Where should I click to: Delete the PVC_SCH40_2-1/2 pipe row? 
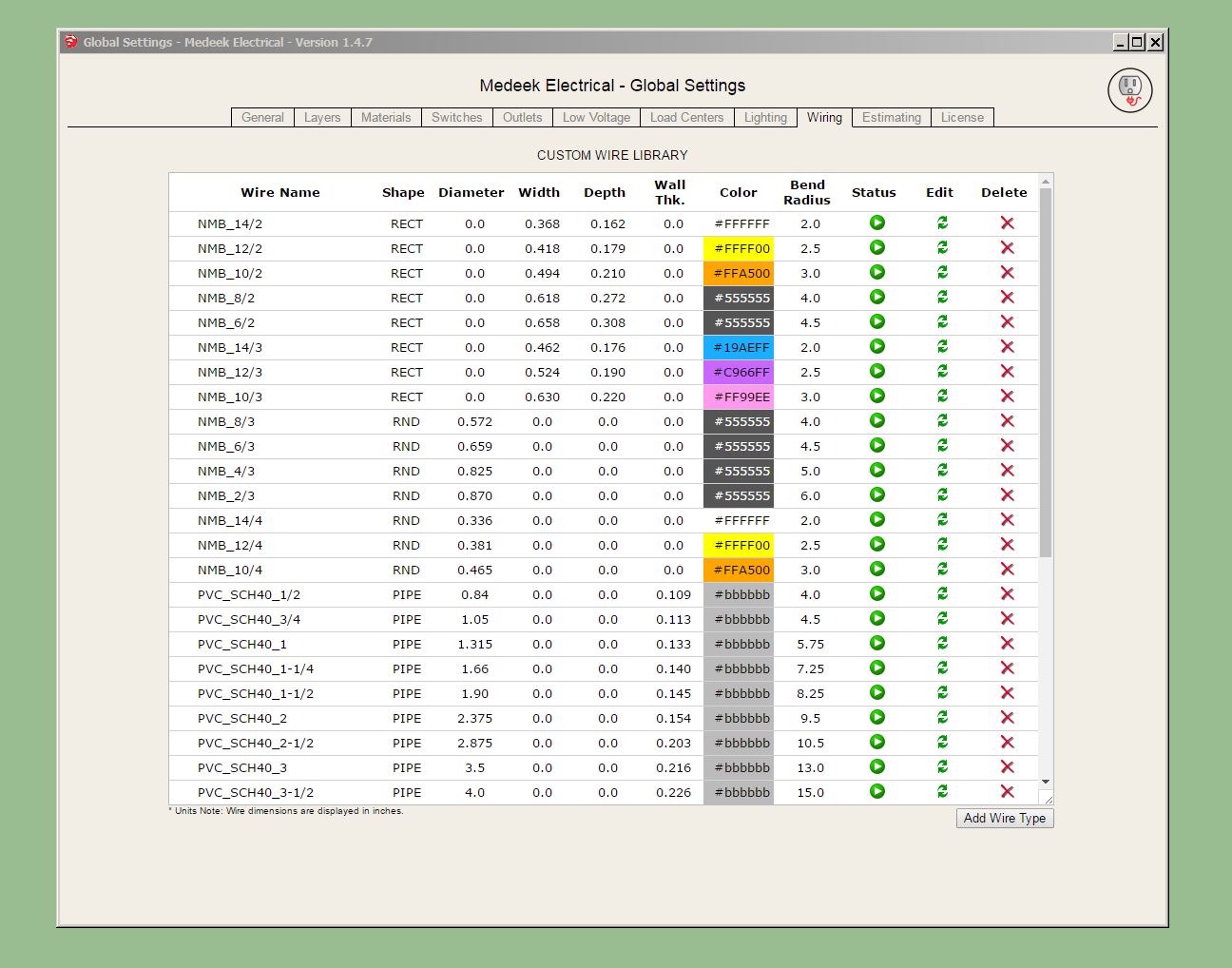pyautogui.click(x=1008, y=742)
